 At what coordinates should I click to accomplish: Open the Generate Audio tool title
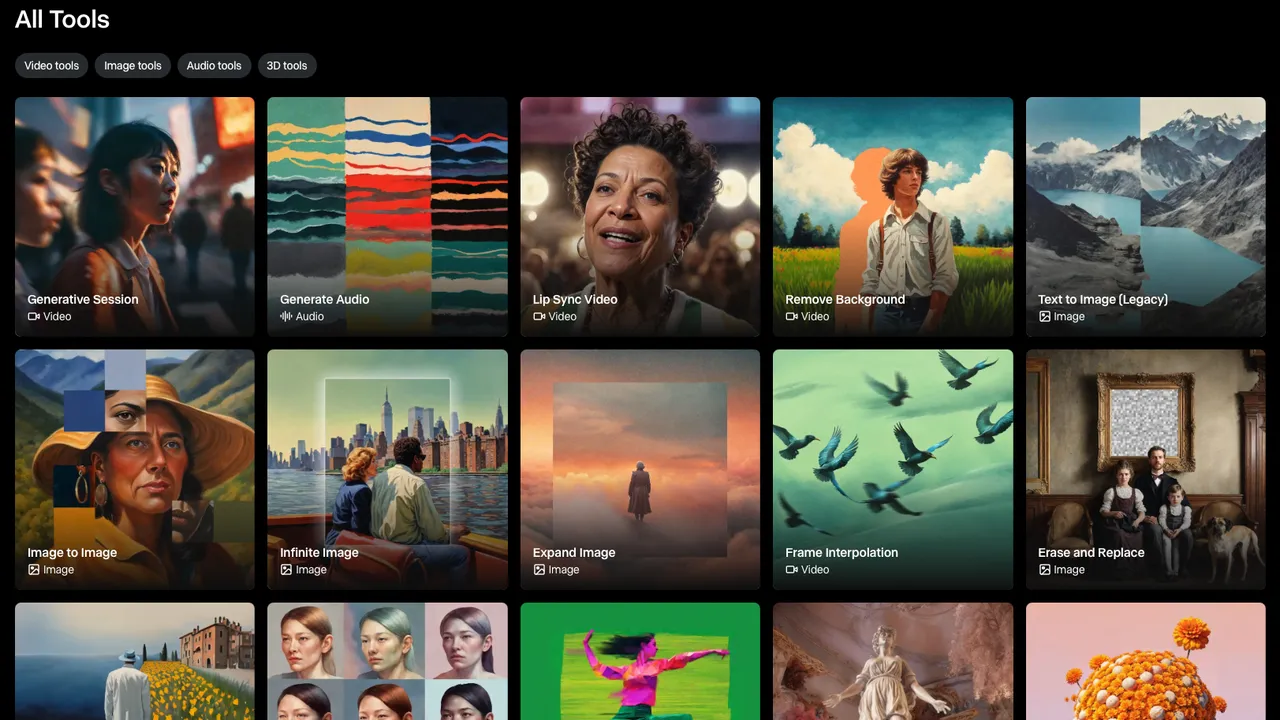coord(325,299)
